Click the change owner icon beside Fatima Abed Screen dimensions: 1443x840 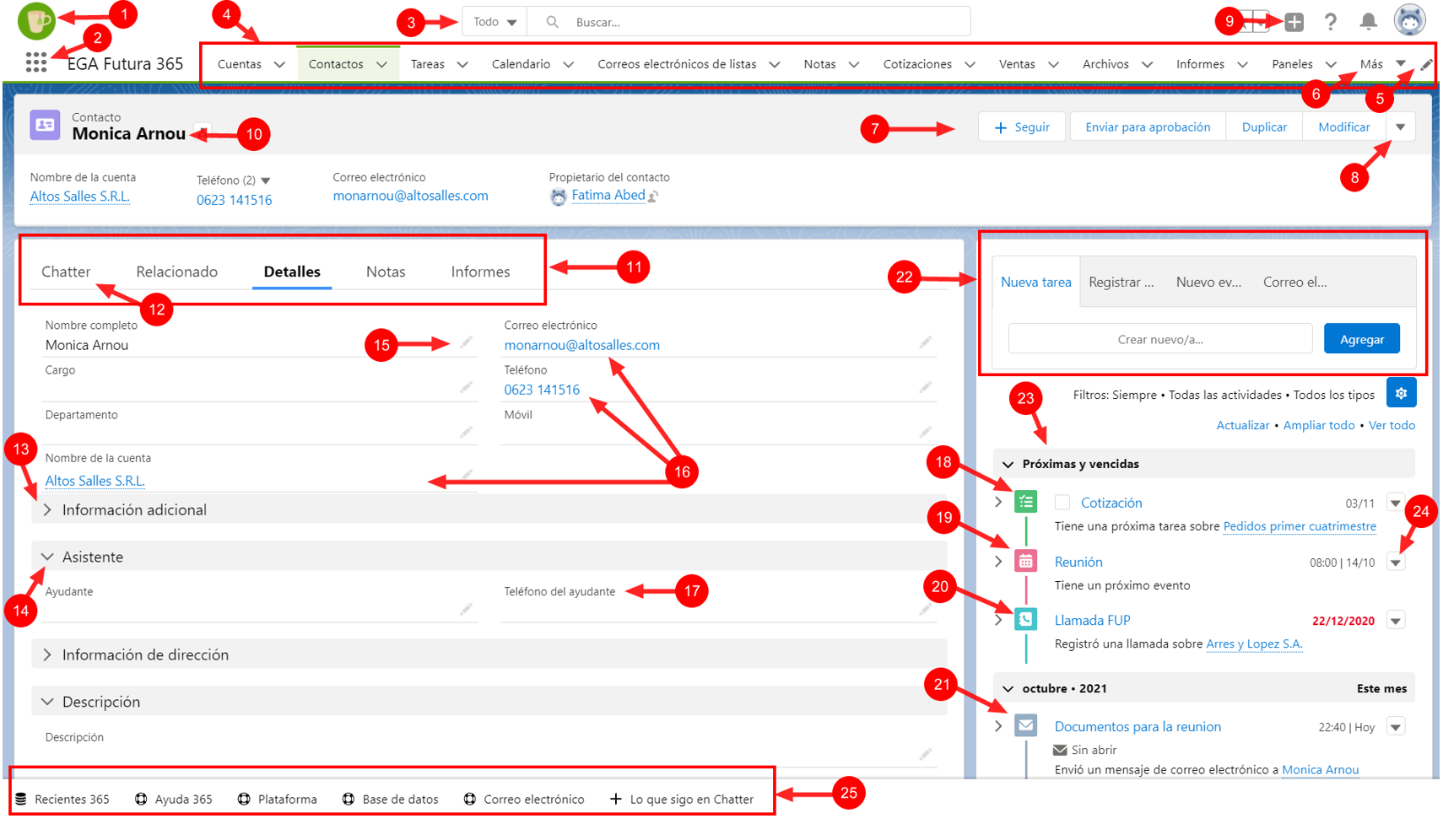pos(653,197)
